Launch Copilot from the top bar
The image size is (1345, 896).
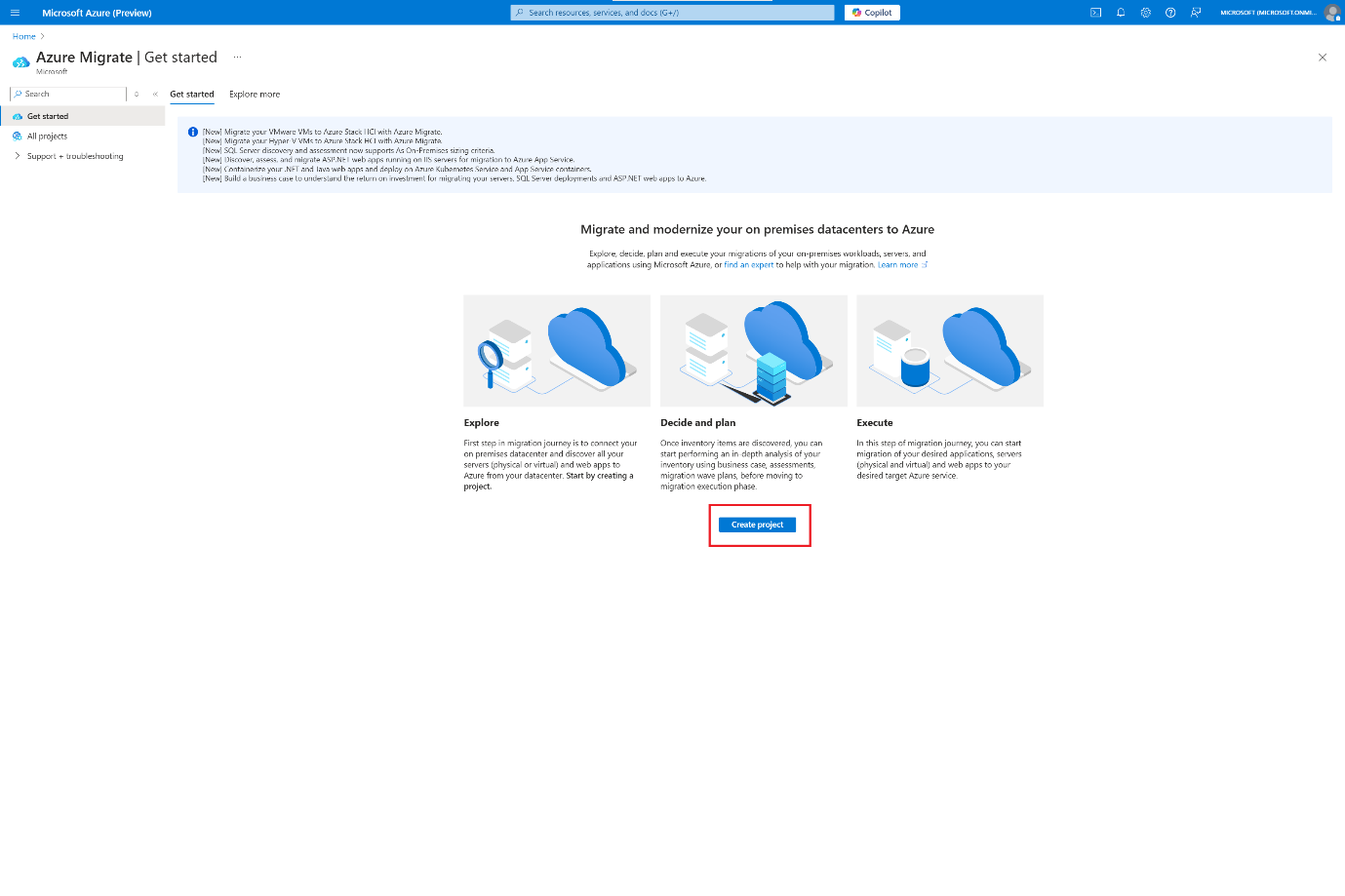[x=871, y=12]
